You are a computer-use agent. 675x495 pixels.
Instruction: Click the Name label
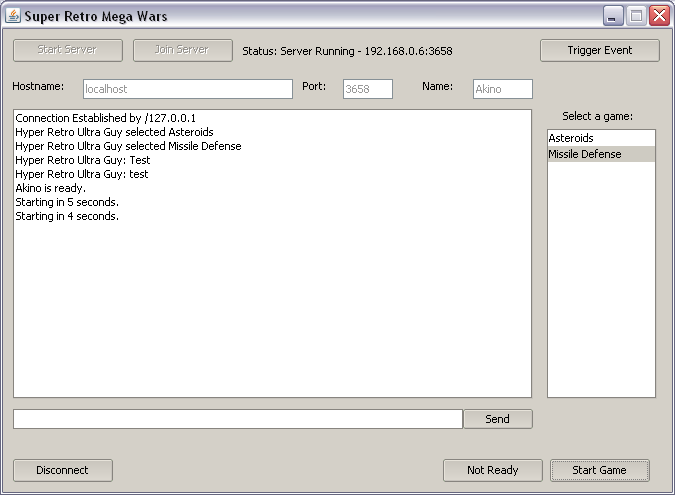pyautogui.click(x=437, y=87)
